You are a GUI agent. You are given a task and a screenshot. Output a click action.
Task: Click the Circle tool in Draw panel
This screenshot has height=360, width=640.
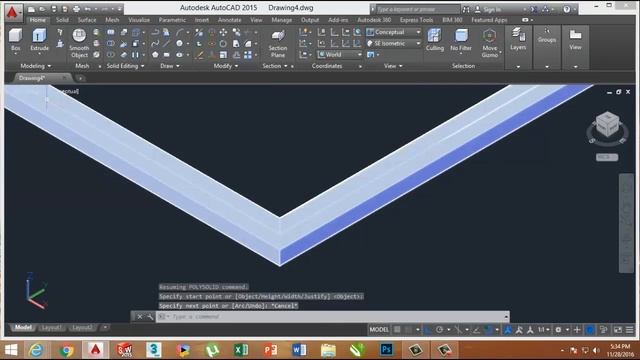(x=179, y=43)
